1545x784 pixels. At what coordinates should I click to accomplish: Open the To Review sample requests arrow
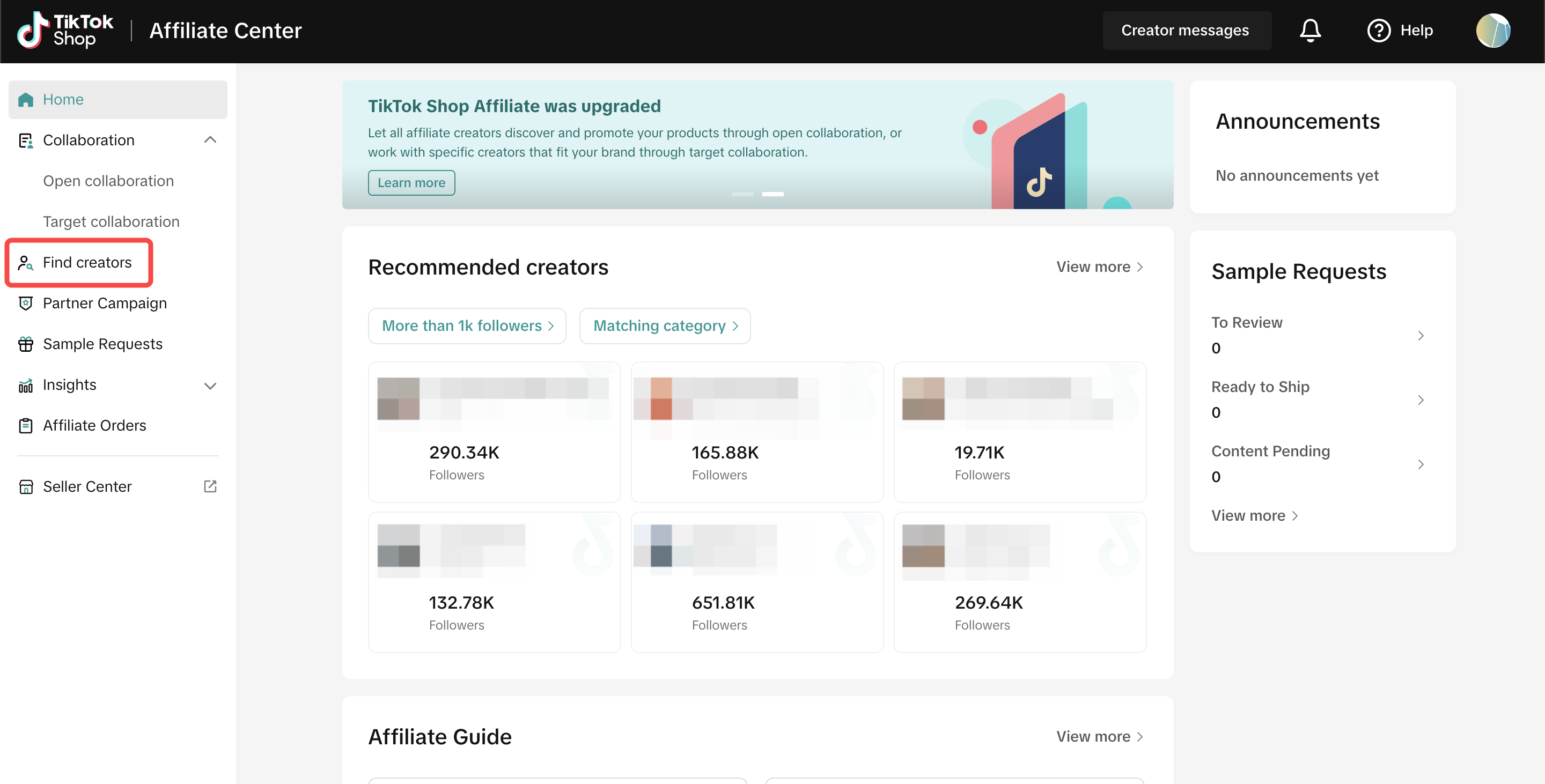(x=1420, y=336)
